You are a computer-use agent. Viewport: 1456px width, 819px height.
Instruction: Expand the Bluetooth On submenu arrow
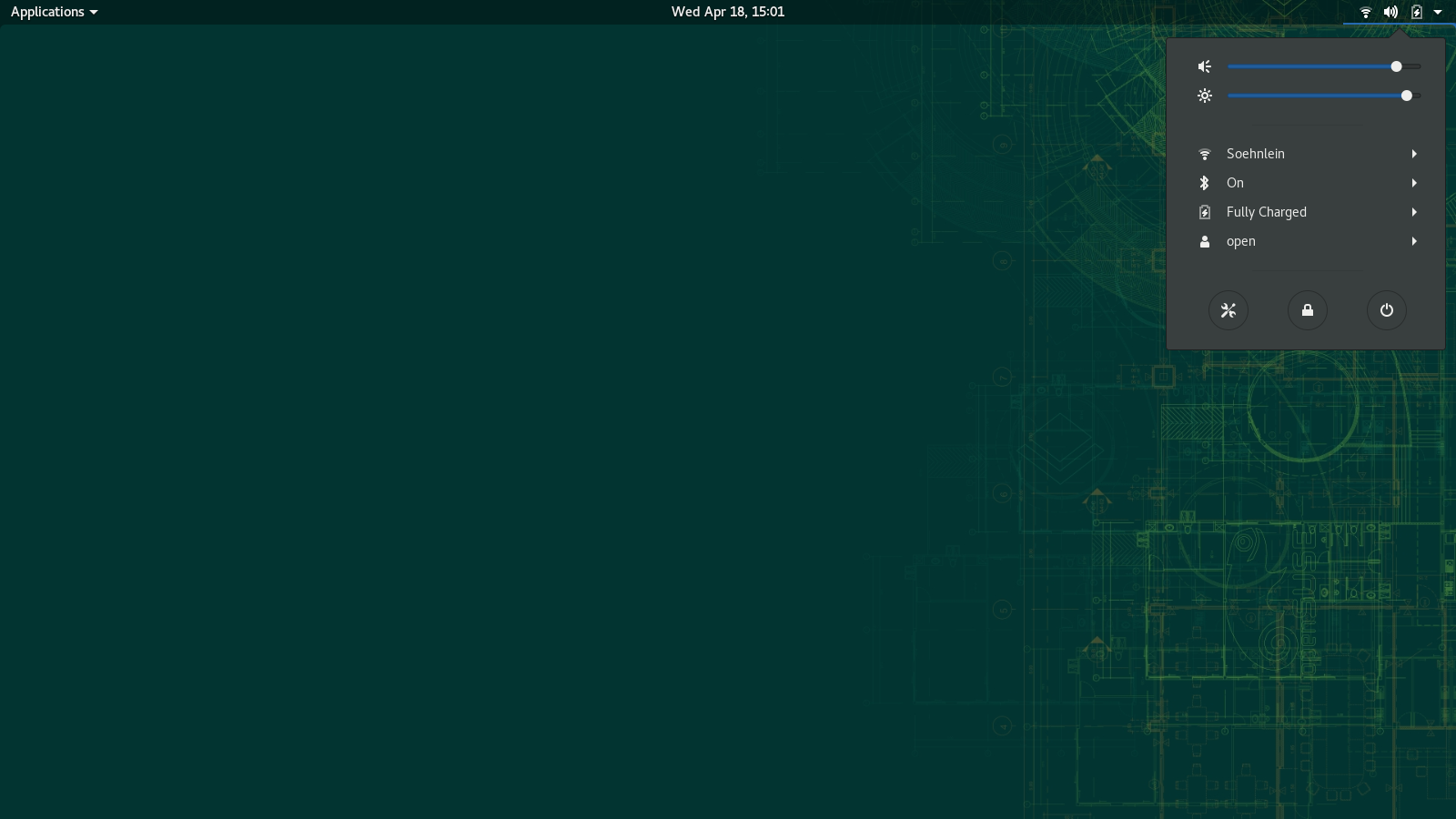click(x=1414, y=183)
